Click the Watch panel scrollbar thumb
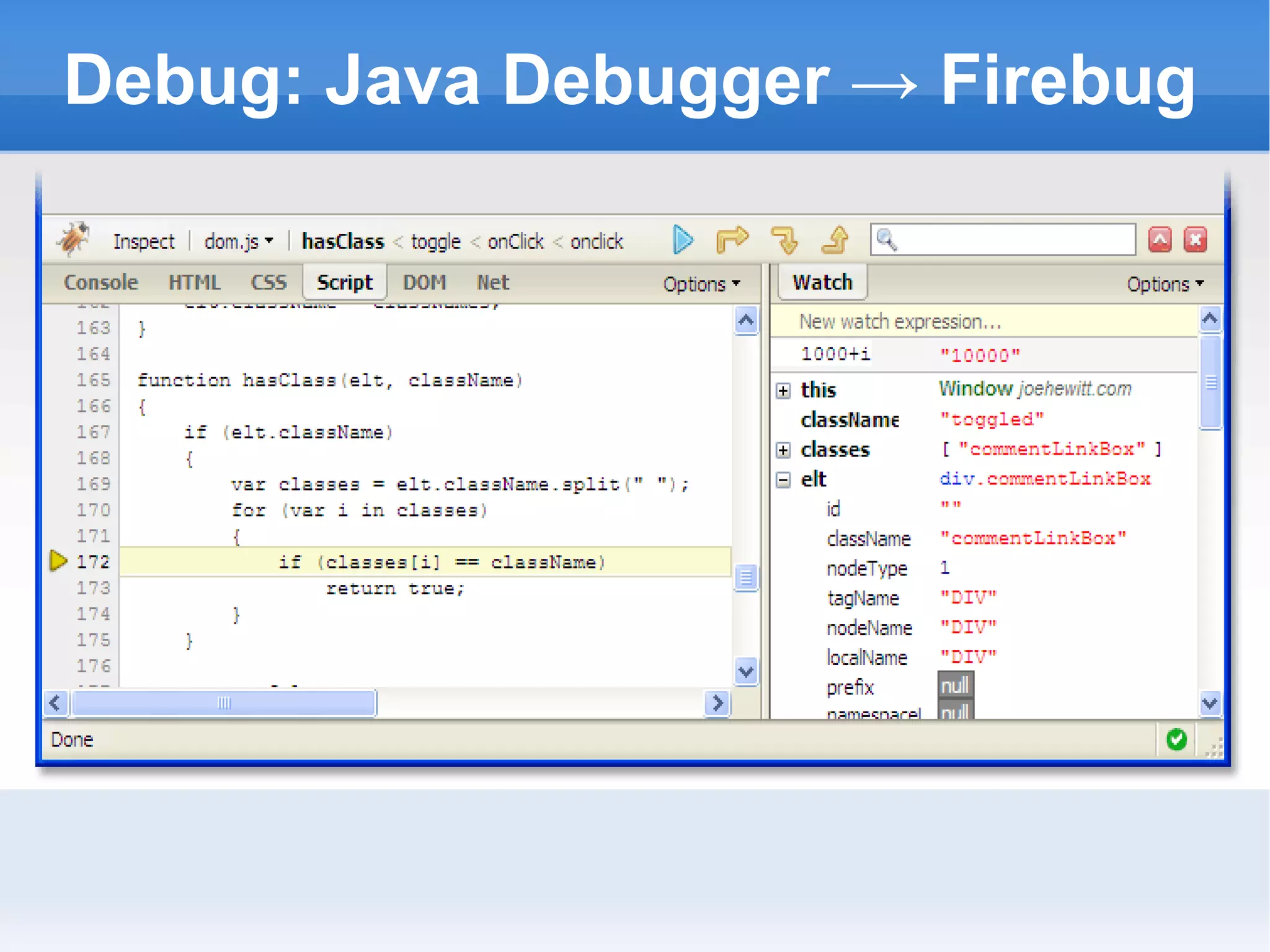Viewport: 1270px width, 952px height. coord(1210,383)
